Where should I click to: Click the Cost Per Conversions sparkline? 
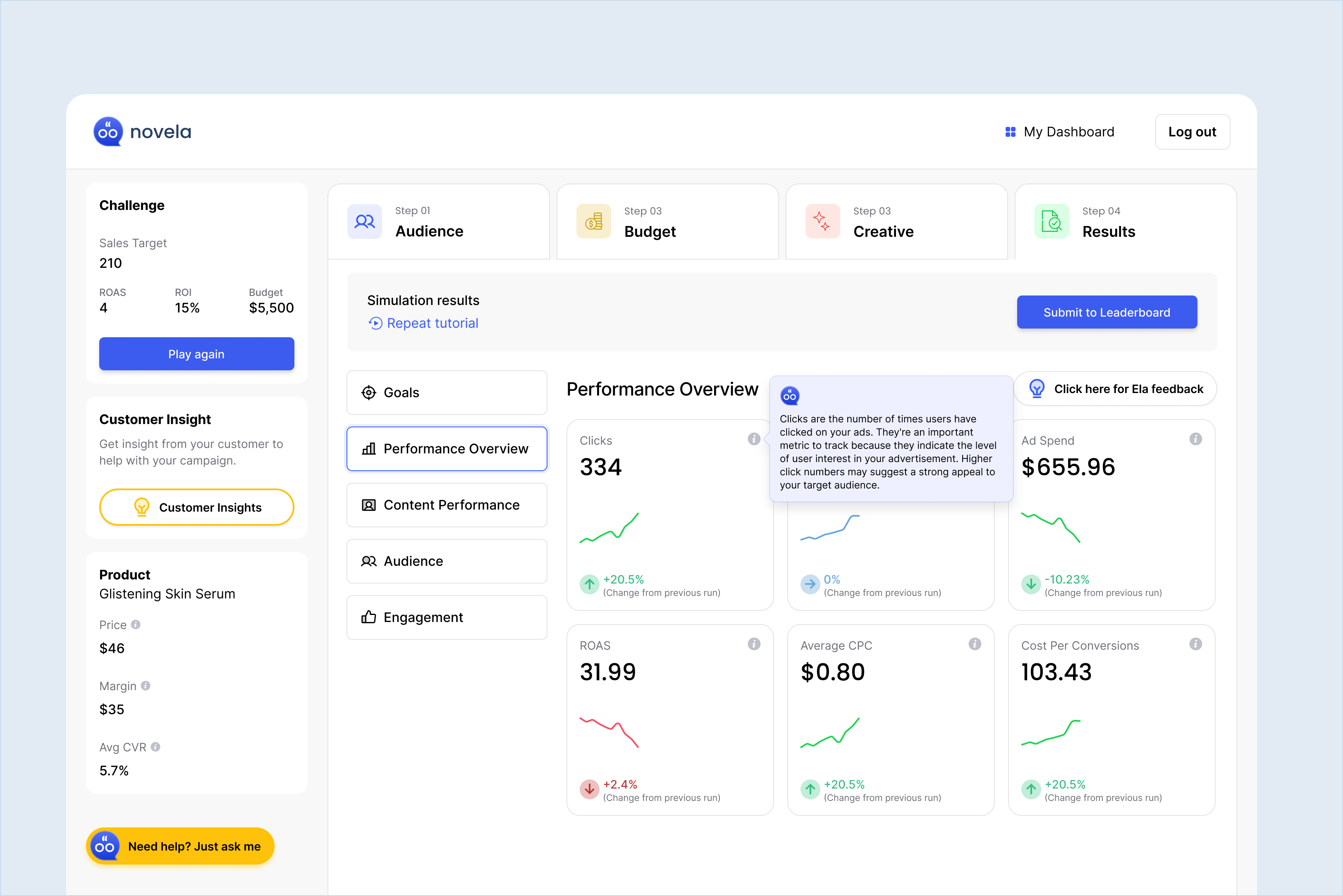1050,733
